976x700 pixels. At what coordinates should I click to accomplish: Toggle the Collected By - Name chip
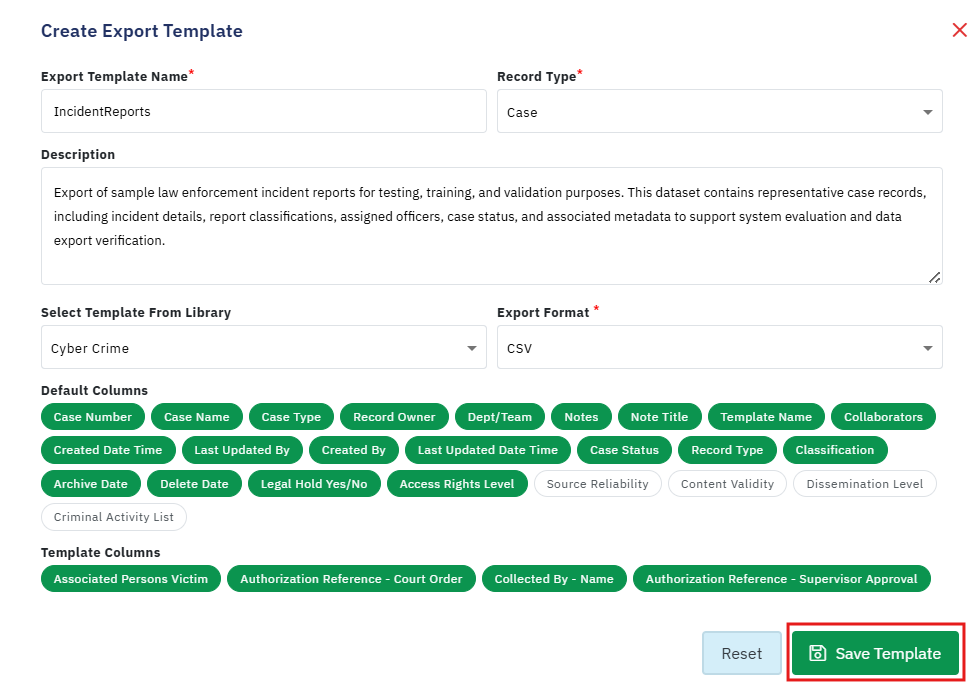pyautogui.click(x=554, y=578)
